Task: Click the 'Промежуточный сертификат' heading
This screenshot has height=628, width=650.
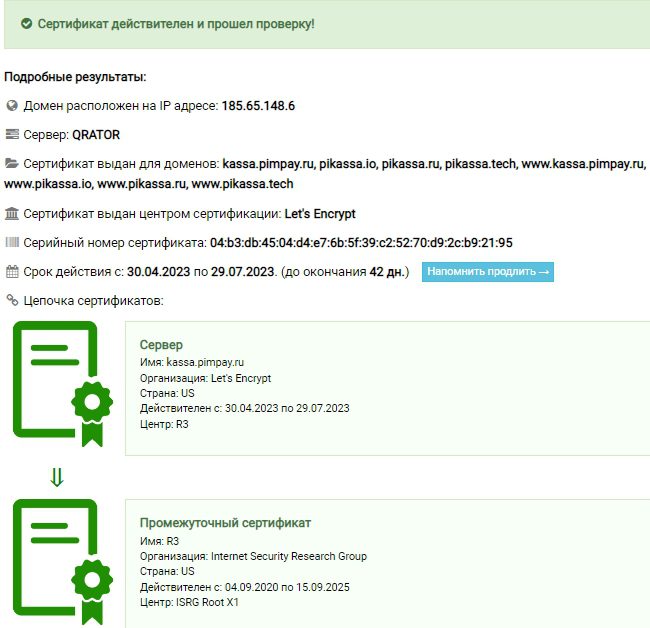Action: (225, 523)
